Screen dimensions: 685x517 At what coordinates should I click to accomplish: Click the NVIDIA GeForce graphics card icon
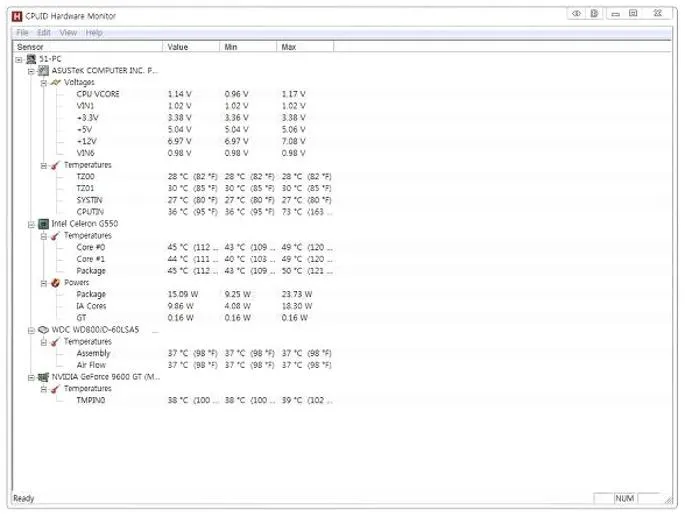[x=43, y=377]
